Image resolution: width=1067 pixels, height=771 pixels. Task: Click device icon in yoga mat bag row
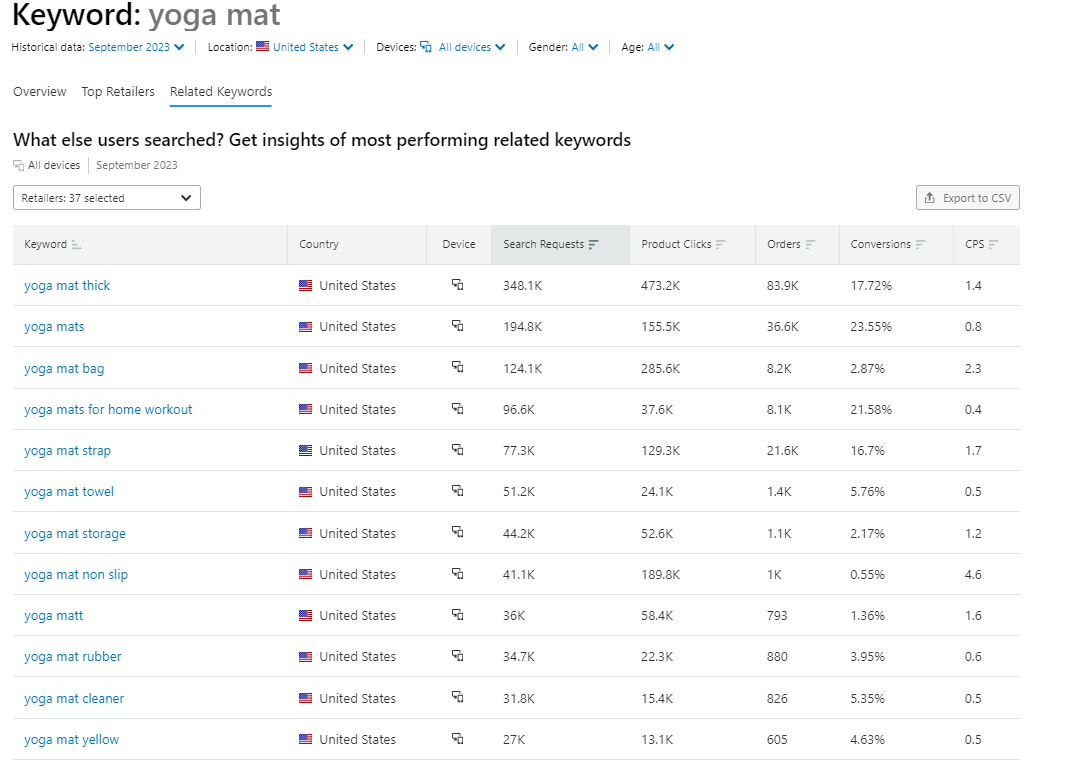(458, 367)
